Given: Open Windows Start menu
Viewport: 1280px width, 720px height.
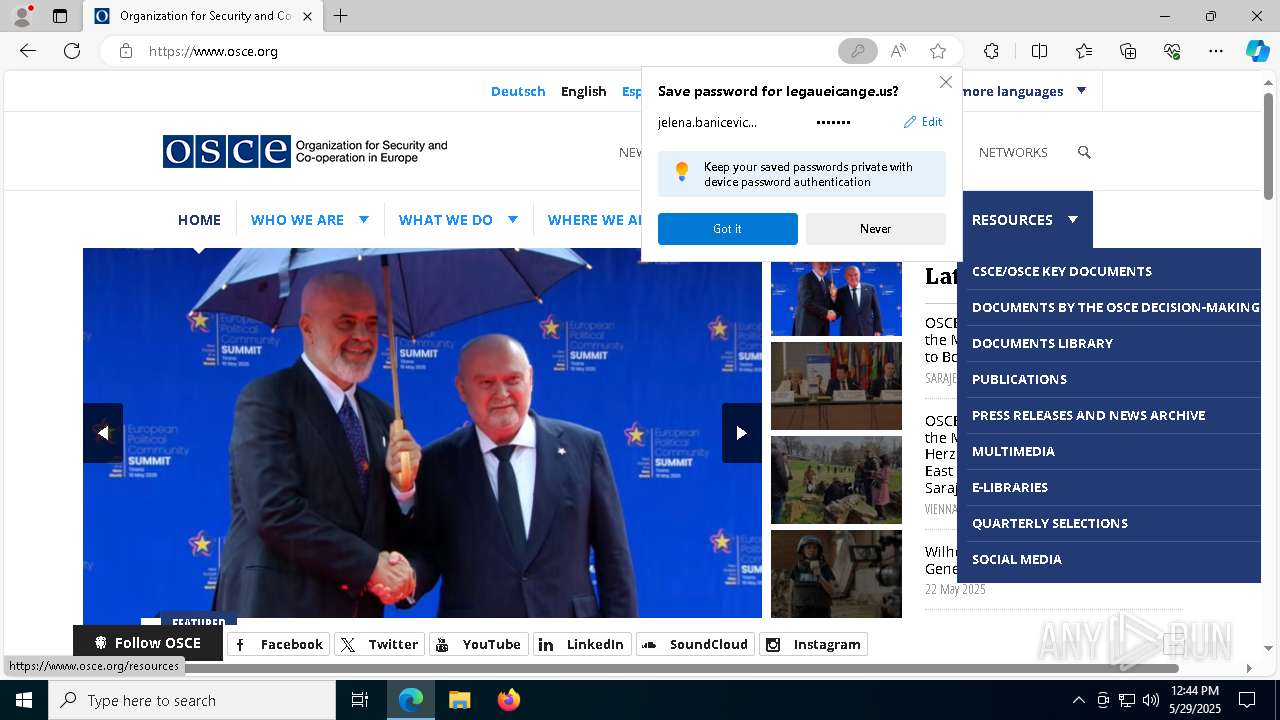Looking at the screenshot, I should 24,700.
